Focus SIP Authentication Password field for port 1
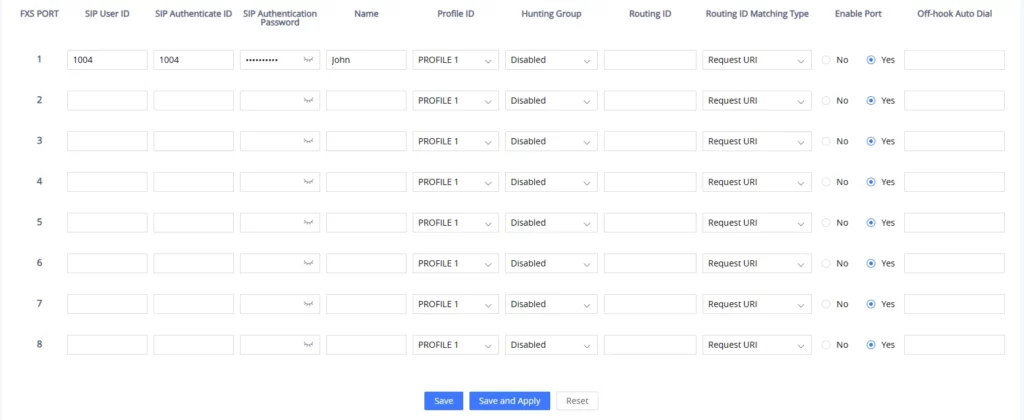This screenshot has height=420, width=1024. [x=280, y=60]
